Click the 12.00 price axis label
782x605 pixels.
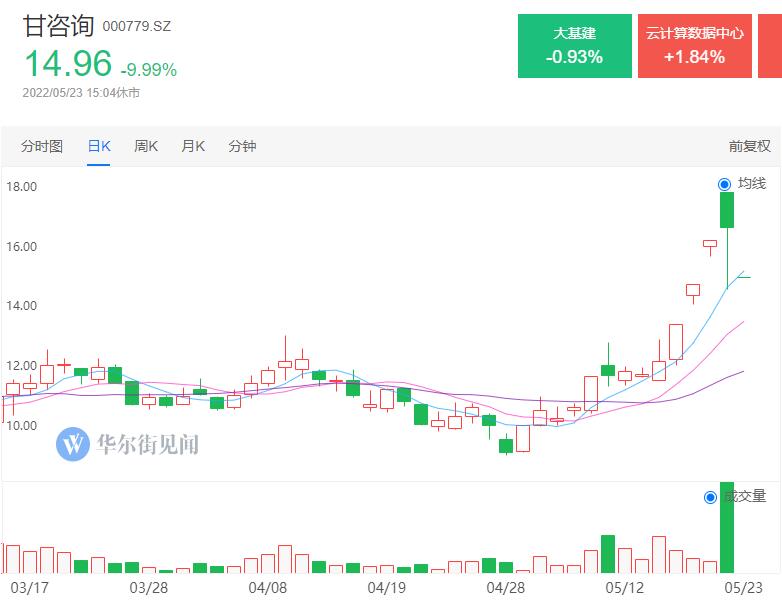tap(21, 366)
